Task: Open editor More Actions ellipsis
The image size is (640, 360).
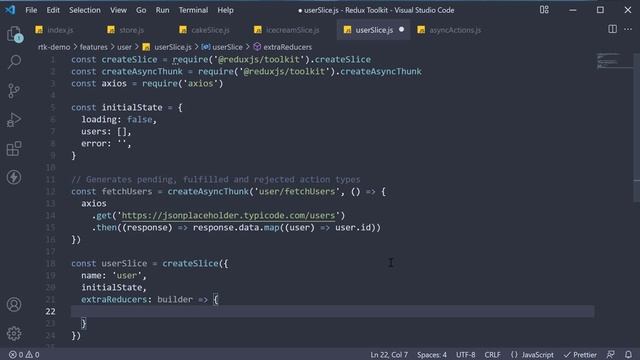Action: 628,29
